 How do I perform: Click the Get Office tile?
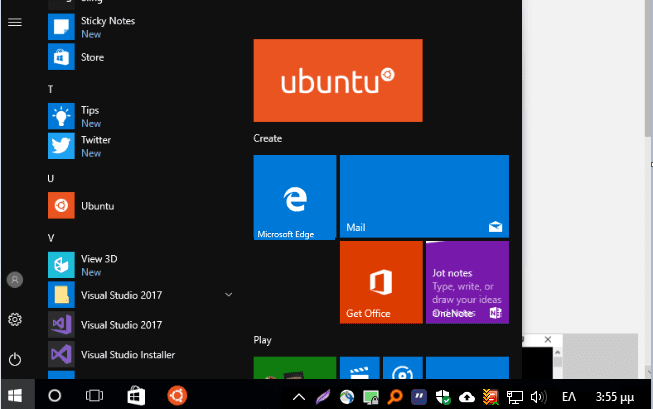coord(381,282)
